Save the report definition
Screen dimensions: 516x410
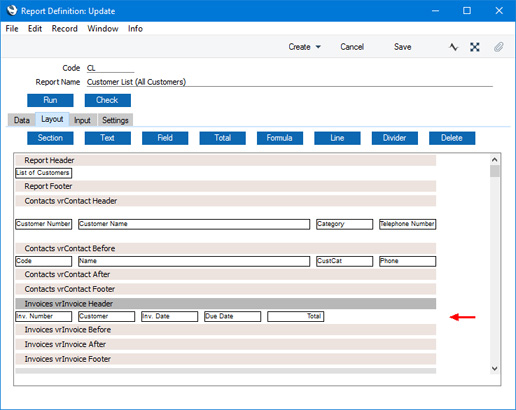coord(402,47)
